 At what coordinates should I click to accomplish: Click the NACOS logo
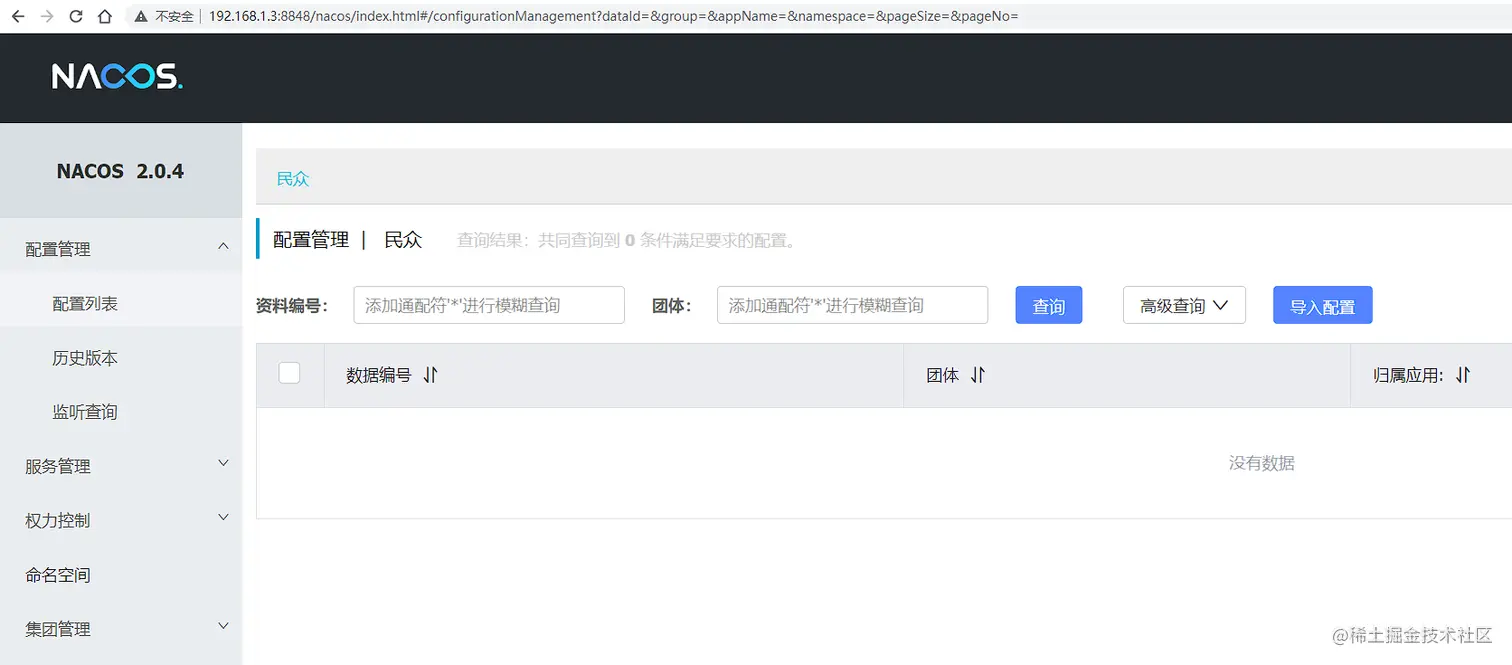pyautogui.click(x=117, y=77)
